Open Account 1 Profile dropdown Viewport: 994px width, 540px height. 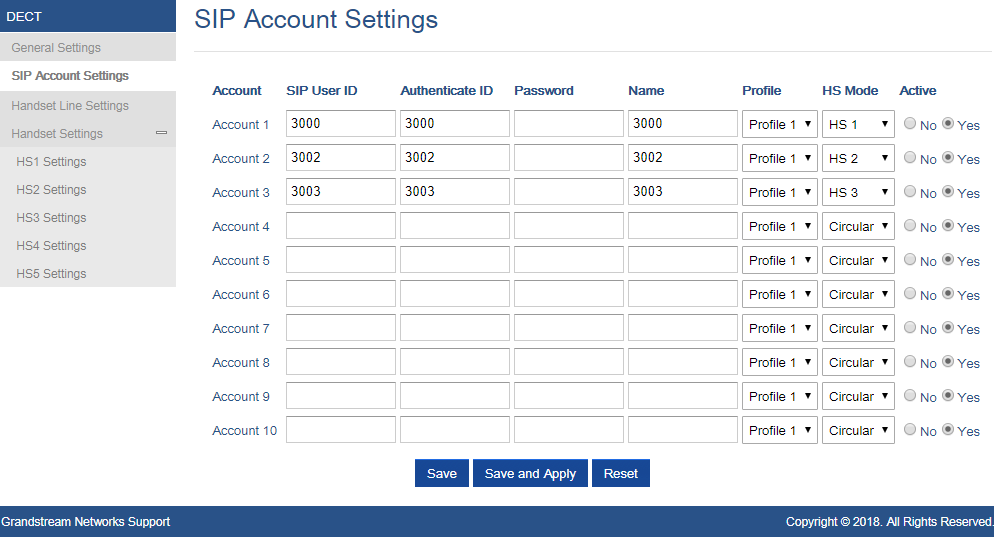[780, 124]
